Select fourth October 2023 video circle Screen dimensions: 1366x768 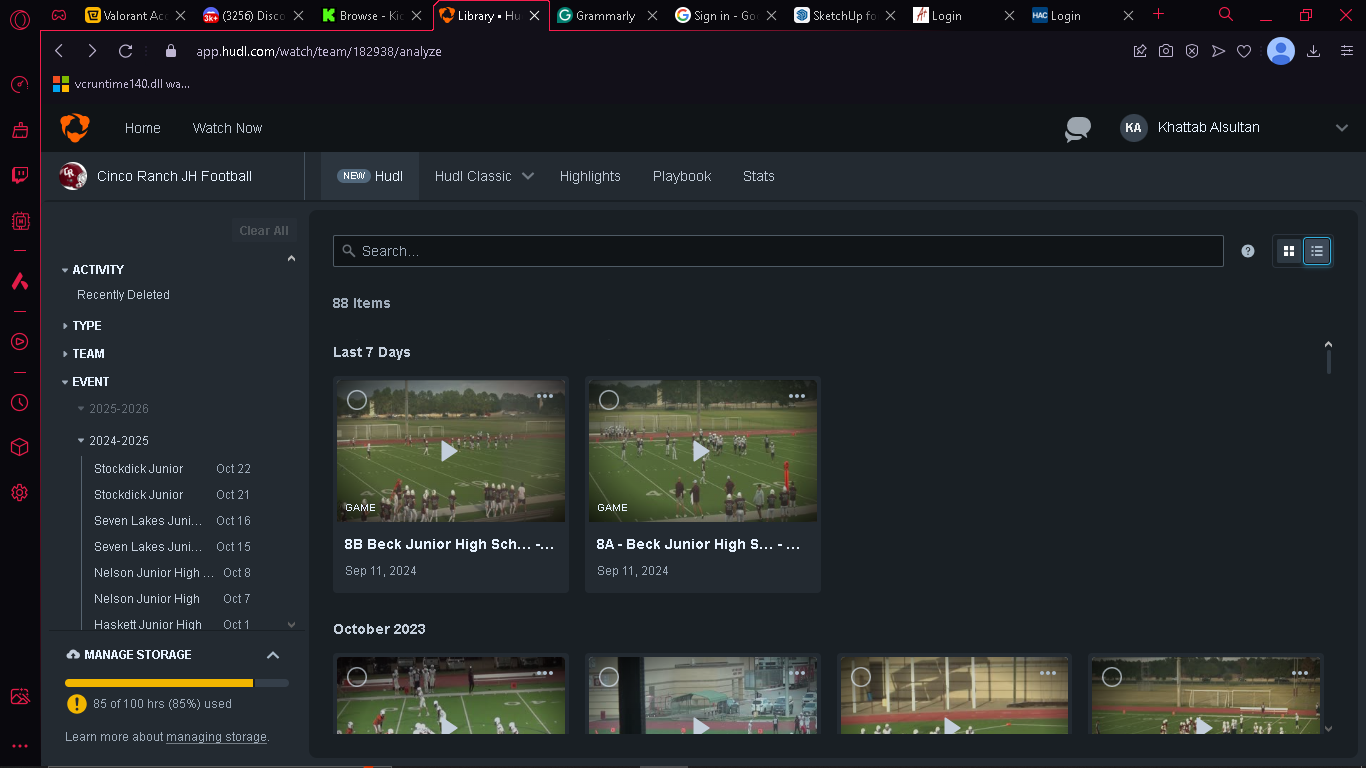1112,677
